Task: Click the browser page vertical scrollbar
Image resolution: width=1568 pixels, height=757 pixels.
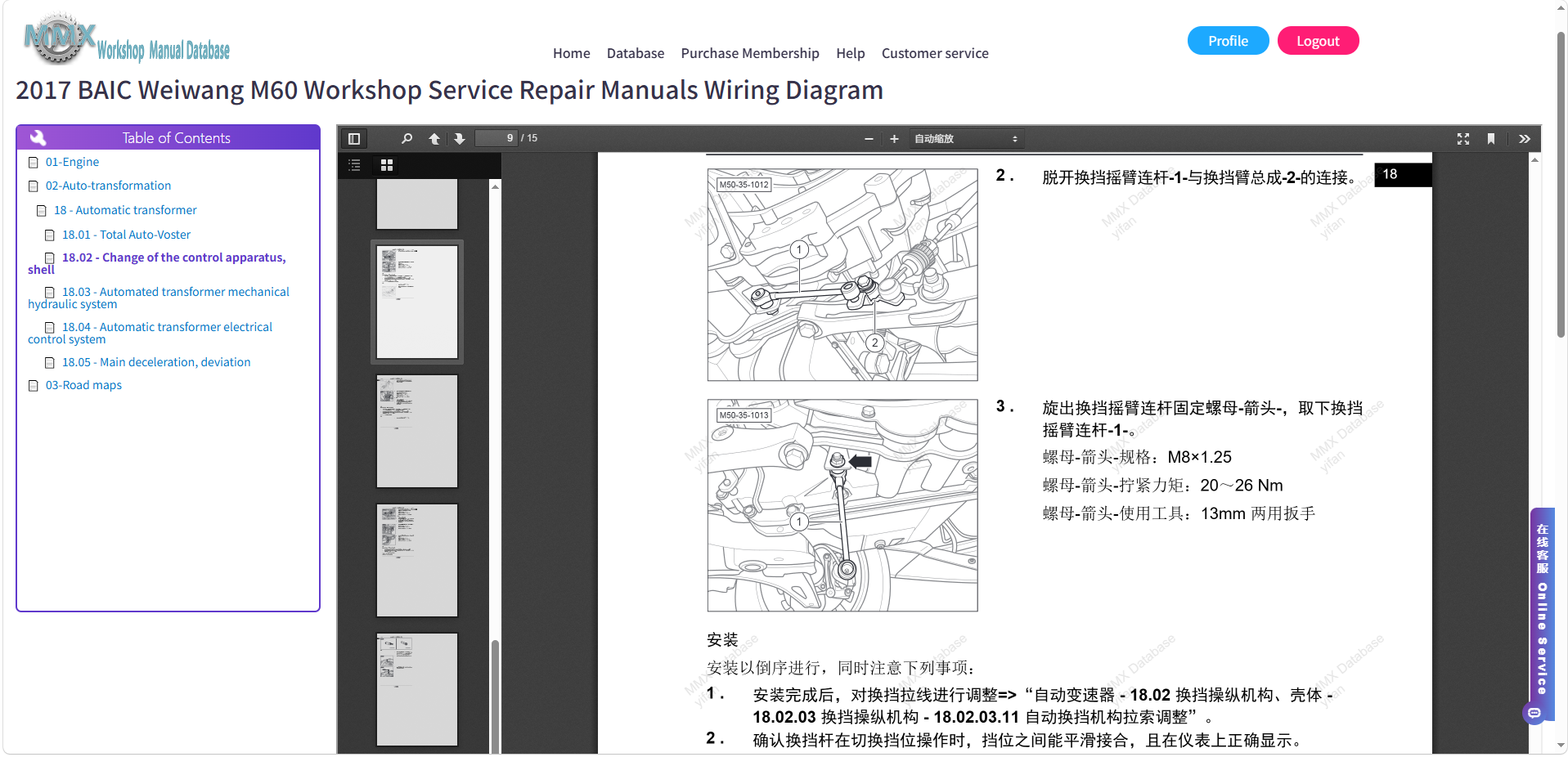Action: pyautogui.click(x=1561, y=184)
